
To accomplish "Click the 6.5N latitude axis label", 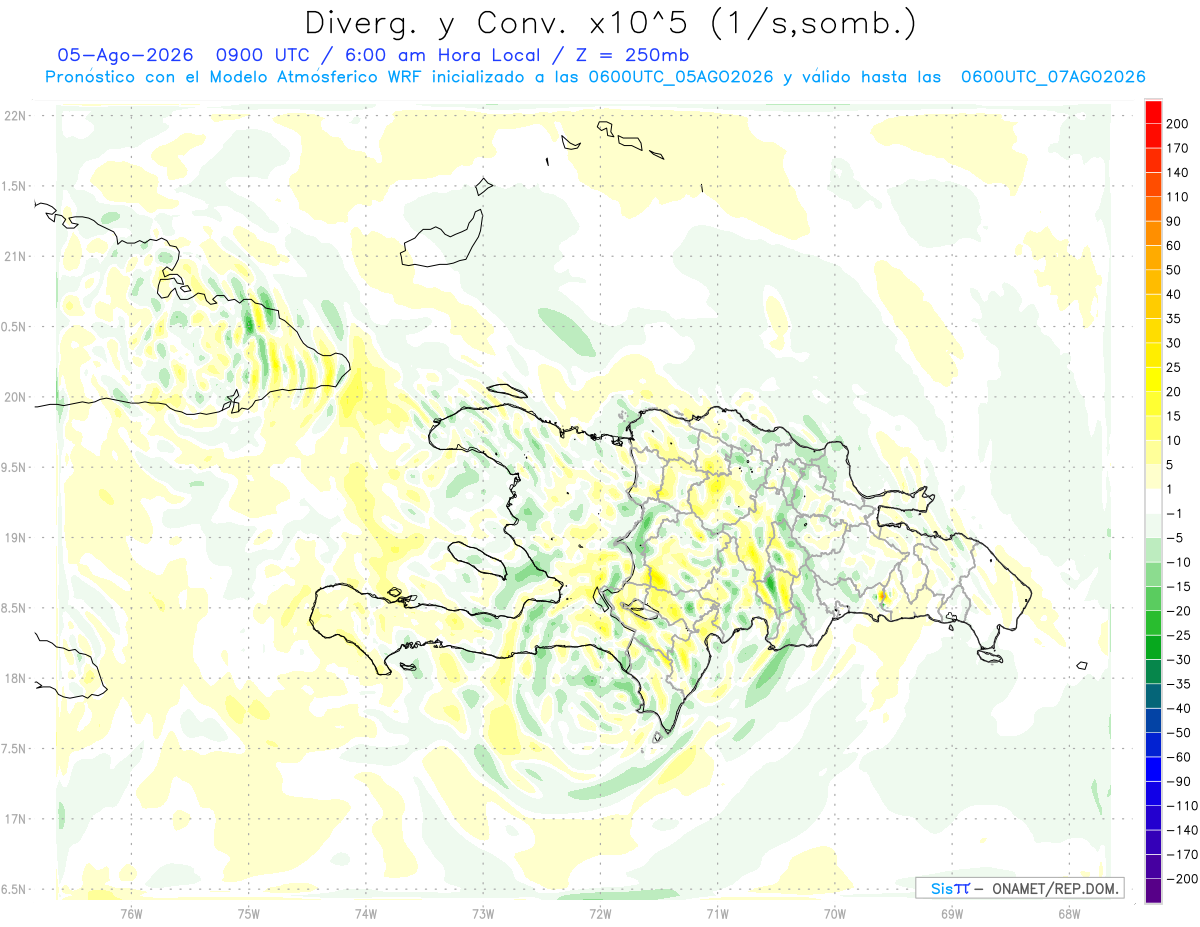I will tap(14, 889).
